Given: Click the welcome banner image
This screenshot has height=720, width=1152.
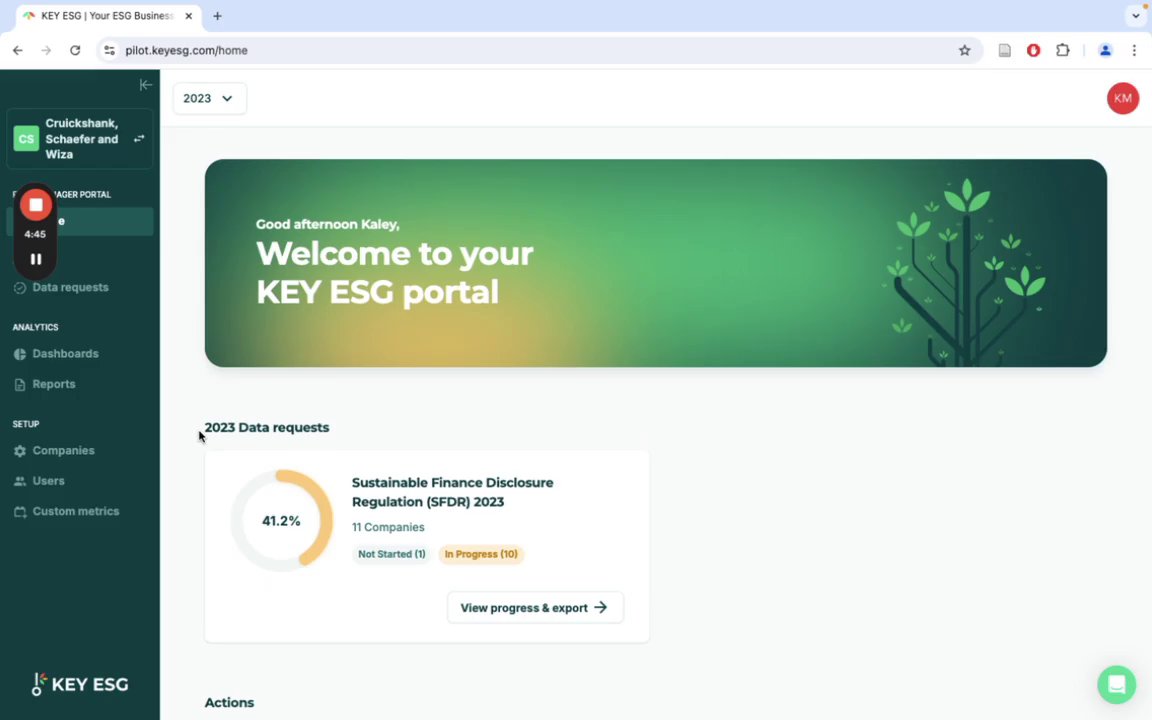Looking at the screenshot, I should (655, 263).
